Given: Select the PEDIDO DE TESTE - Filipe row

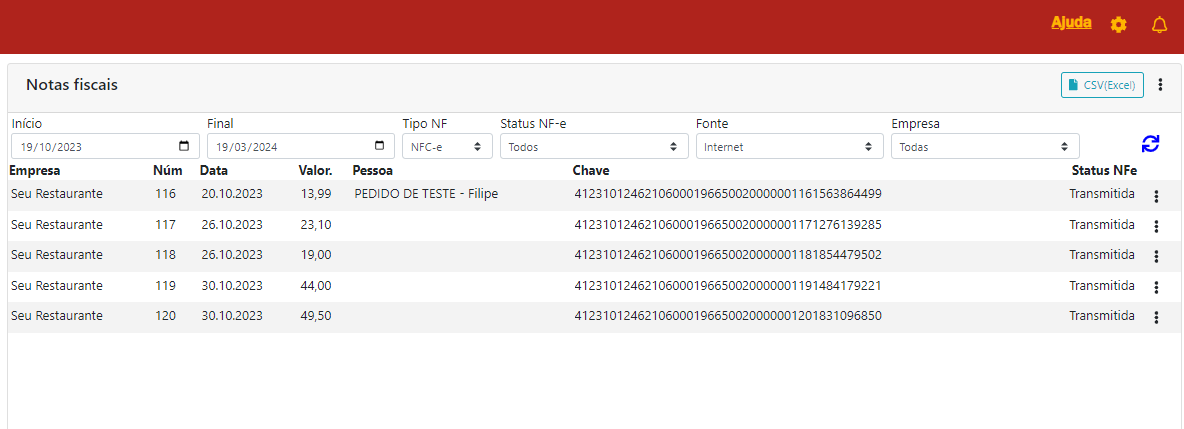Looking at the screenshot, I should click(426, 194).
